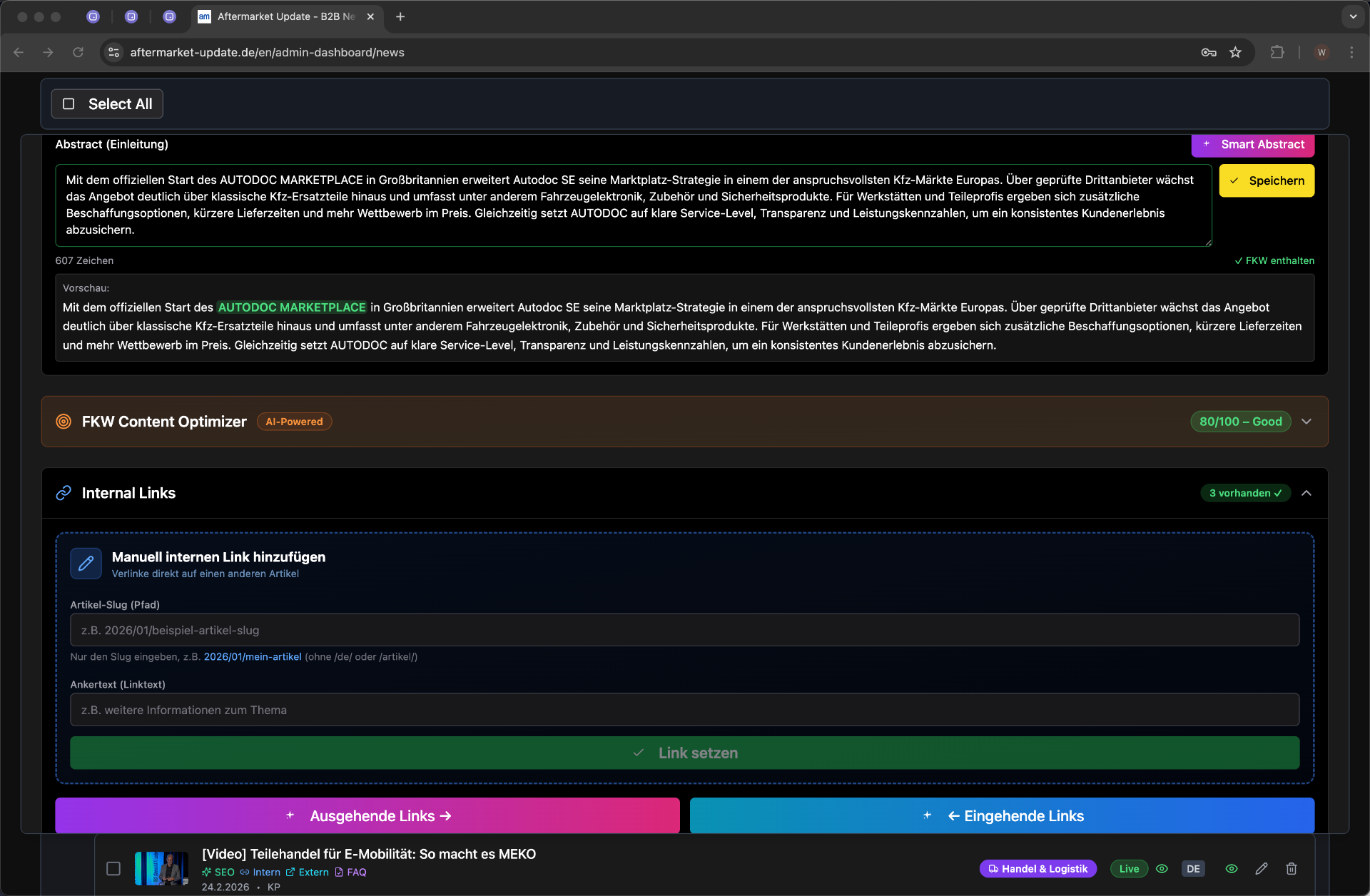The width and height of the screenshot is (1370, 896).
Task: Open the browser extensions puzzle icon
Action: (x=1277, y=52)
